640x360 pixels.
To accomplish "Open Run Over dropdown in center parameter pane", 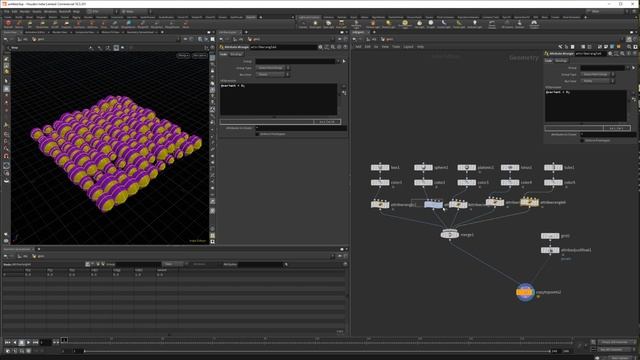I will [x=273, y=75].
